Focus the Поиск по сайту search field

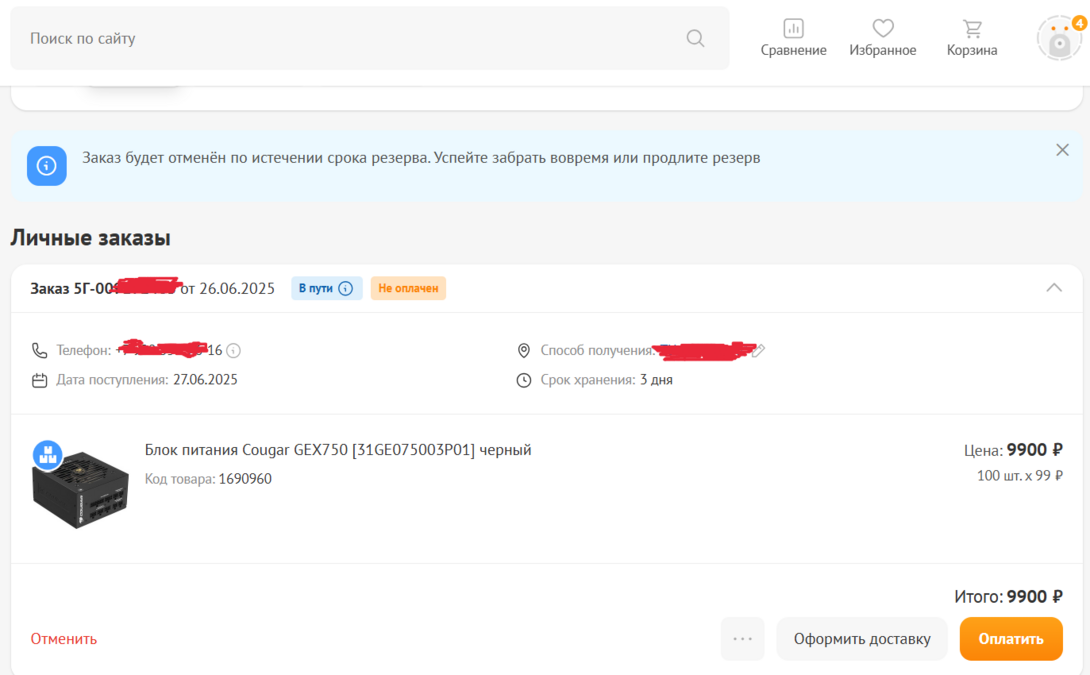[x=350, y=38]
